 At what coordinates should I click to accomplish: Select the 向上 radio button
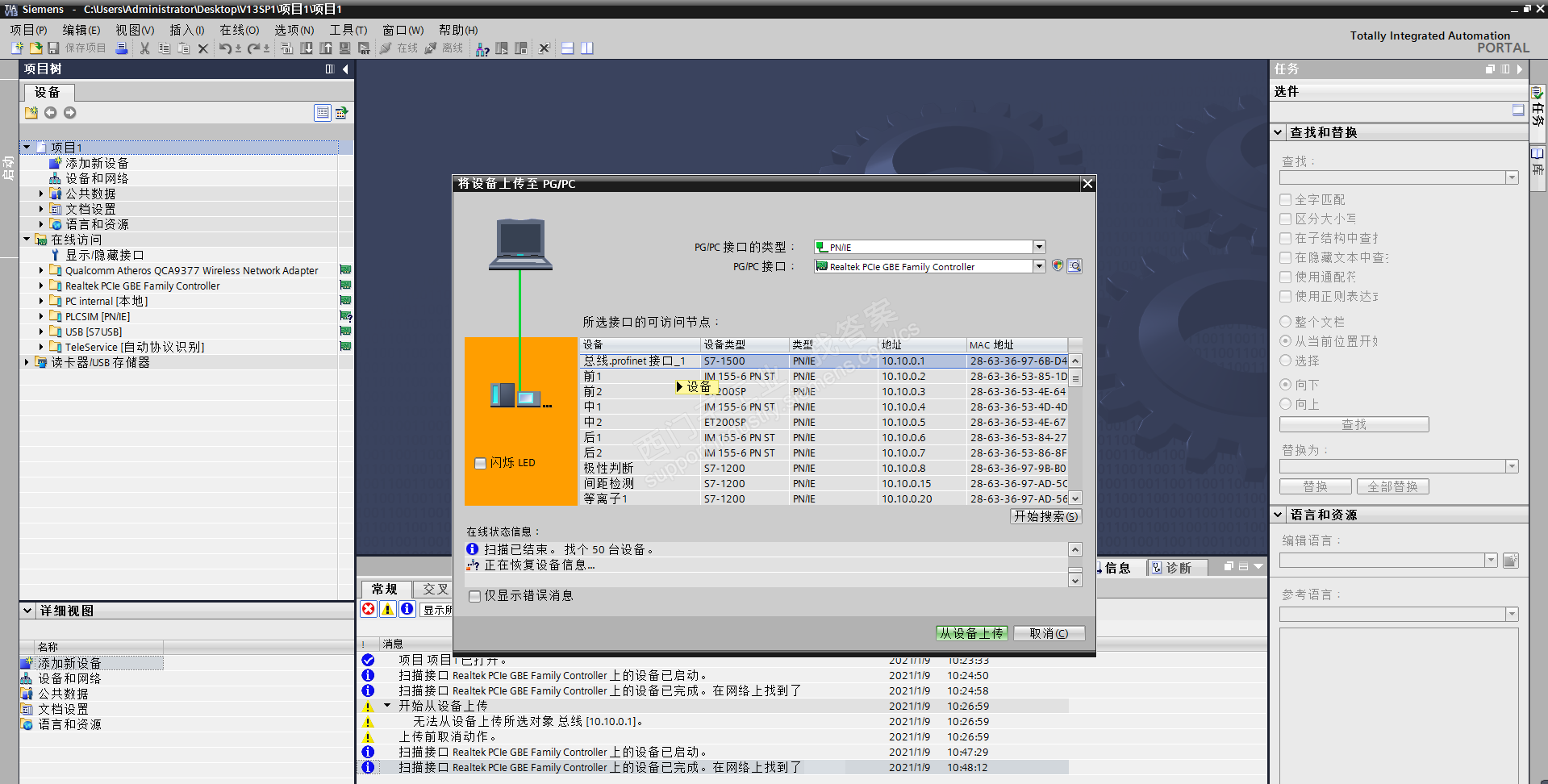click(x=1286, y=404)
